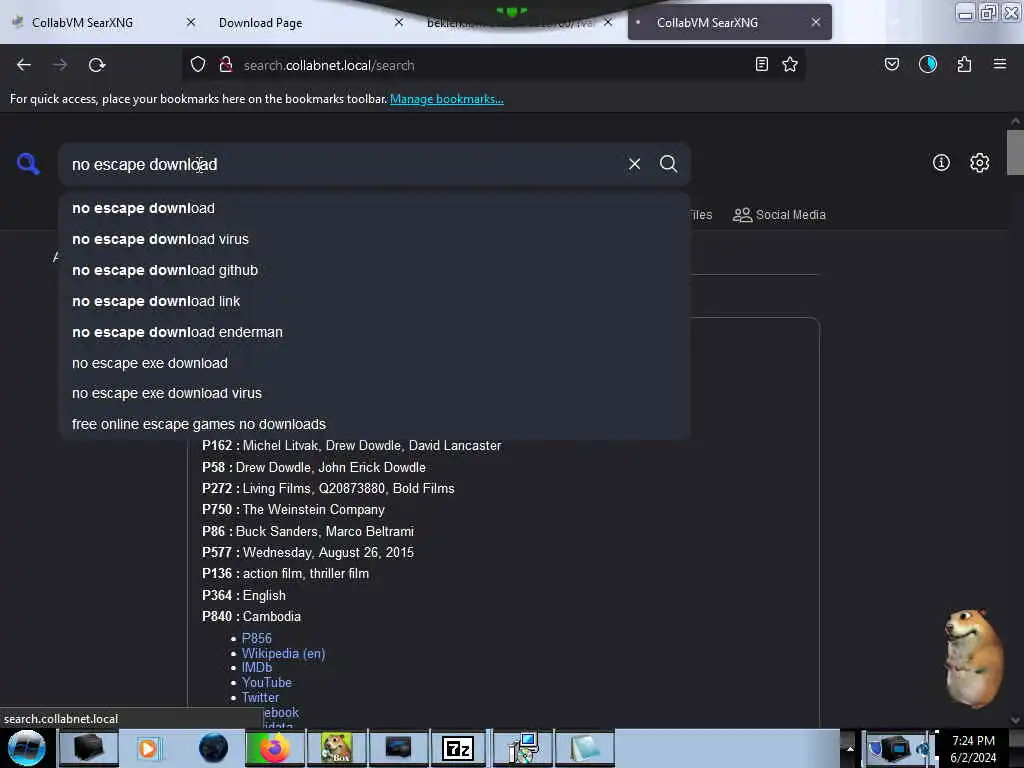The height and width of the screenshot is (768, 1024).
Task: Click 'P136 : action film, thriller film' text
Action: pos(285,573)
